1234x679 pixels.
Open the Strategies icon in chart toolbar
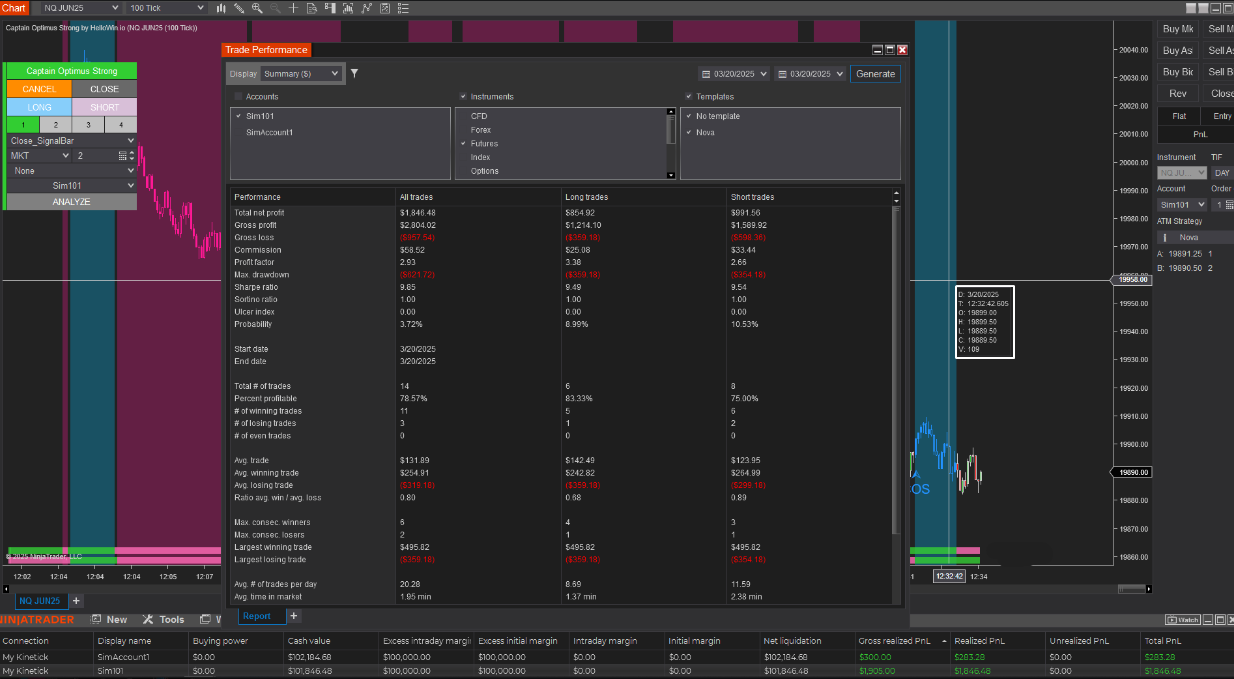366,8
